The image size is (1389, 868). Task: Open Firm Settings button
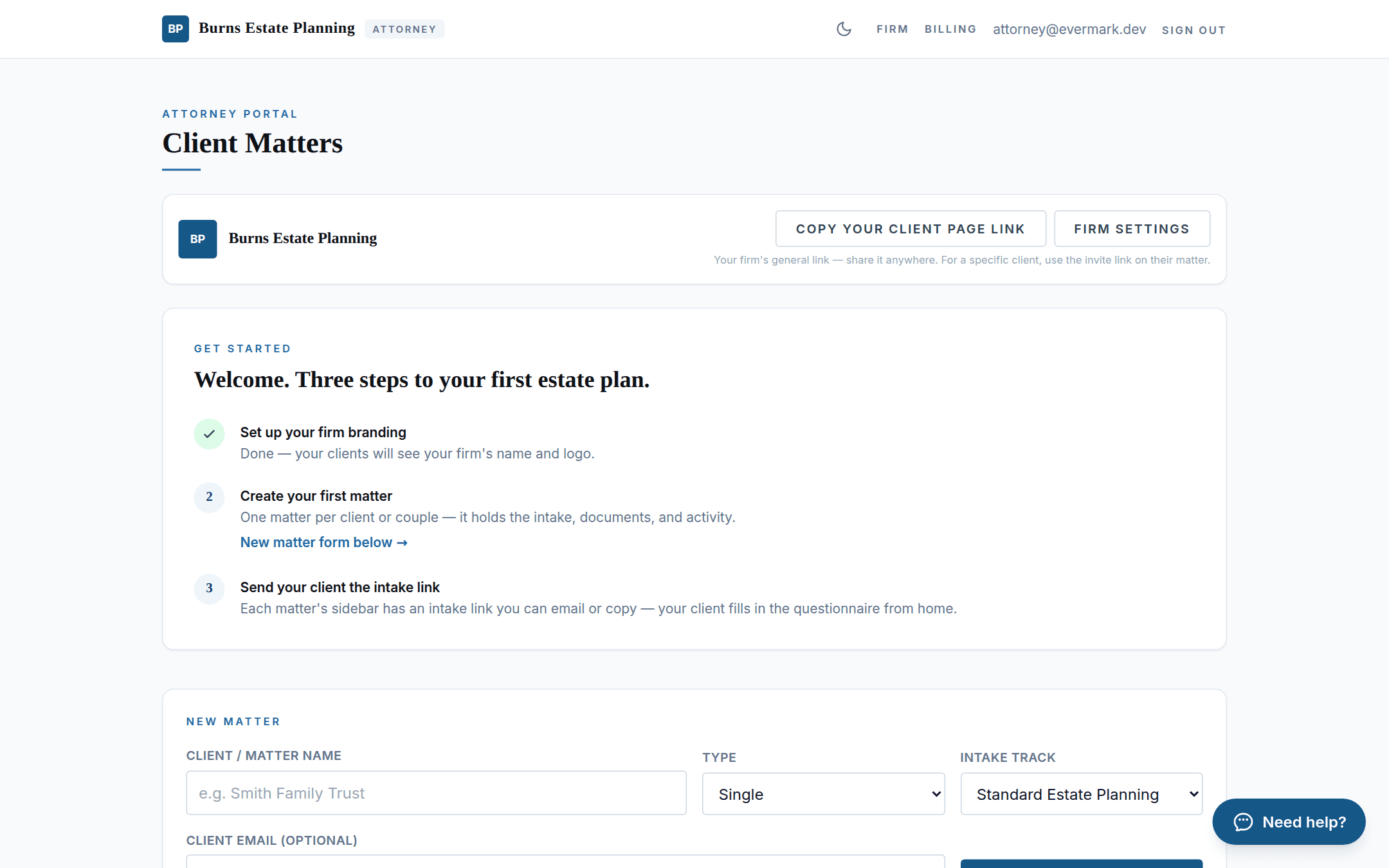coord(1132,229)
